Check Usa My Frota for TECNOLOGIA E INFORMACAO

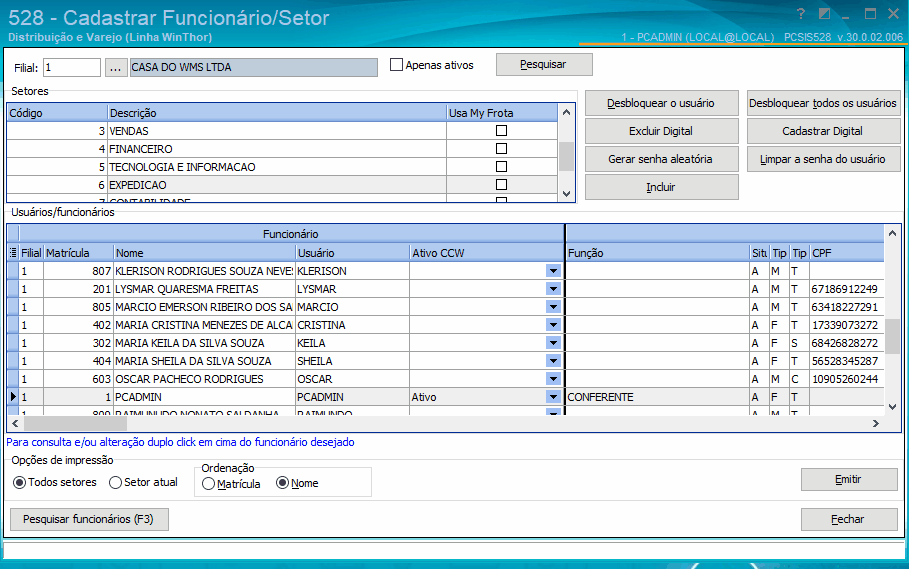pyautogui.click(x=501, y=167)
